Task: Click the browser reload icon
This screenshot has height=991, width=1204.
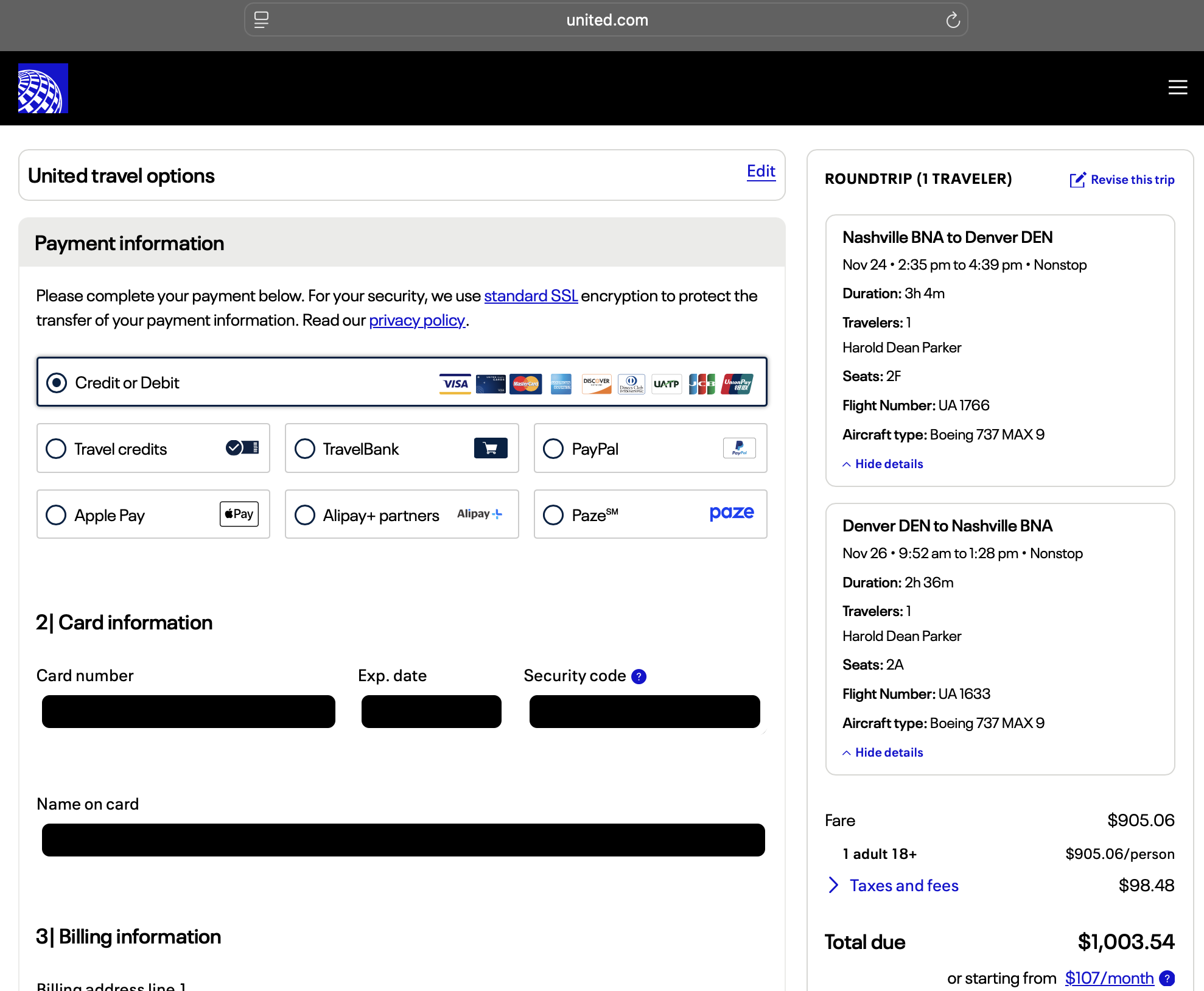Action: (953, 21)
